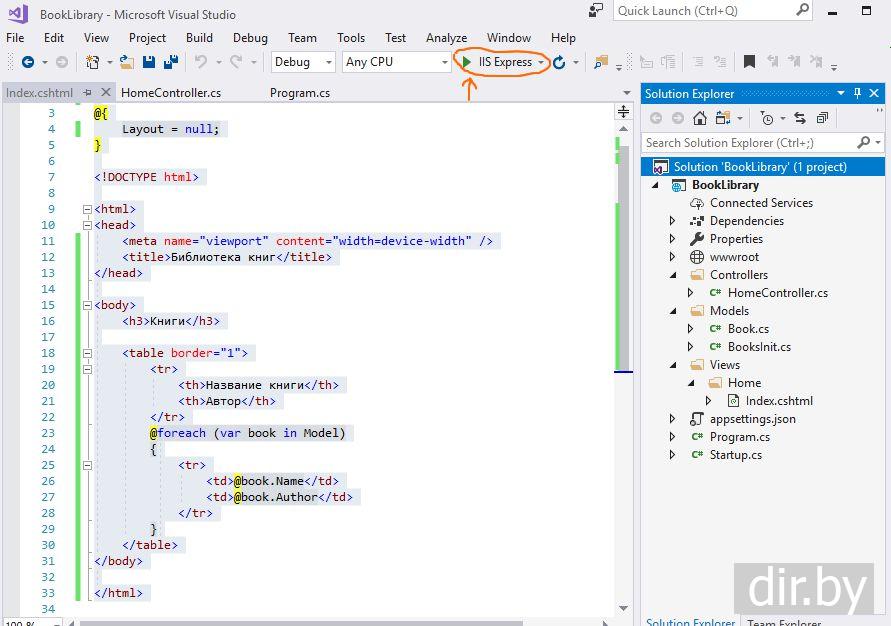Click the browser Refresh icon beside IIS Express
Viewport: 891px width, 626px height.
(559, 62)
